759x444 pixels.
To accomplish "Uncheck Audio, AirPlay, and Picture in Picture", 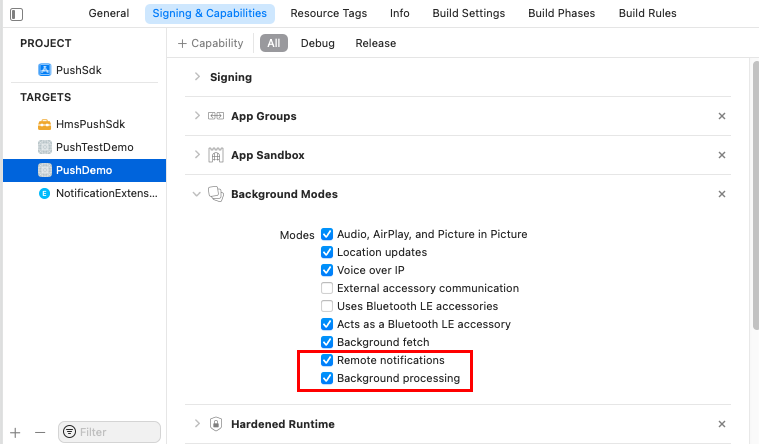I will (x=327, y=234).
